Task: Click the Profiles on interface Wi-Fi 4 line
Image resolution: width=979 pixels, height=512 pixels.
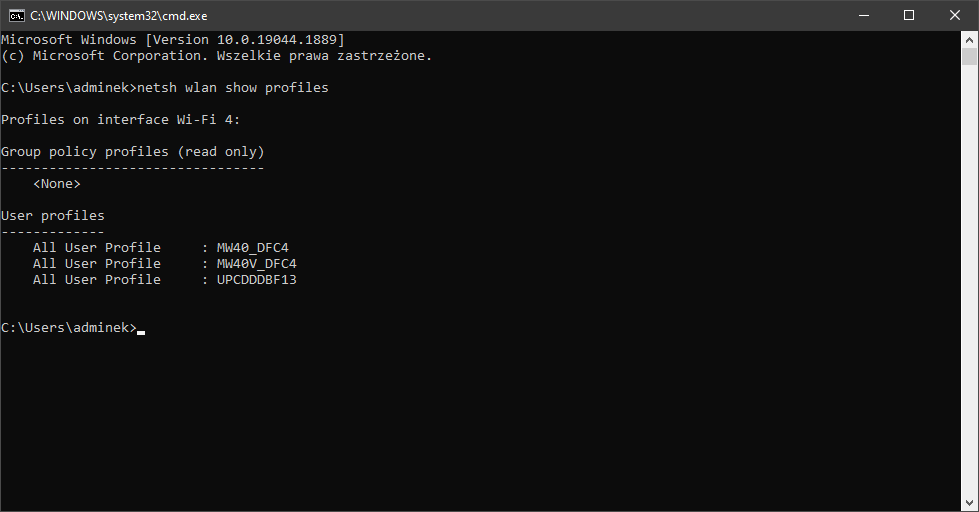Action: (120, 120)
